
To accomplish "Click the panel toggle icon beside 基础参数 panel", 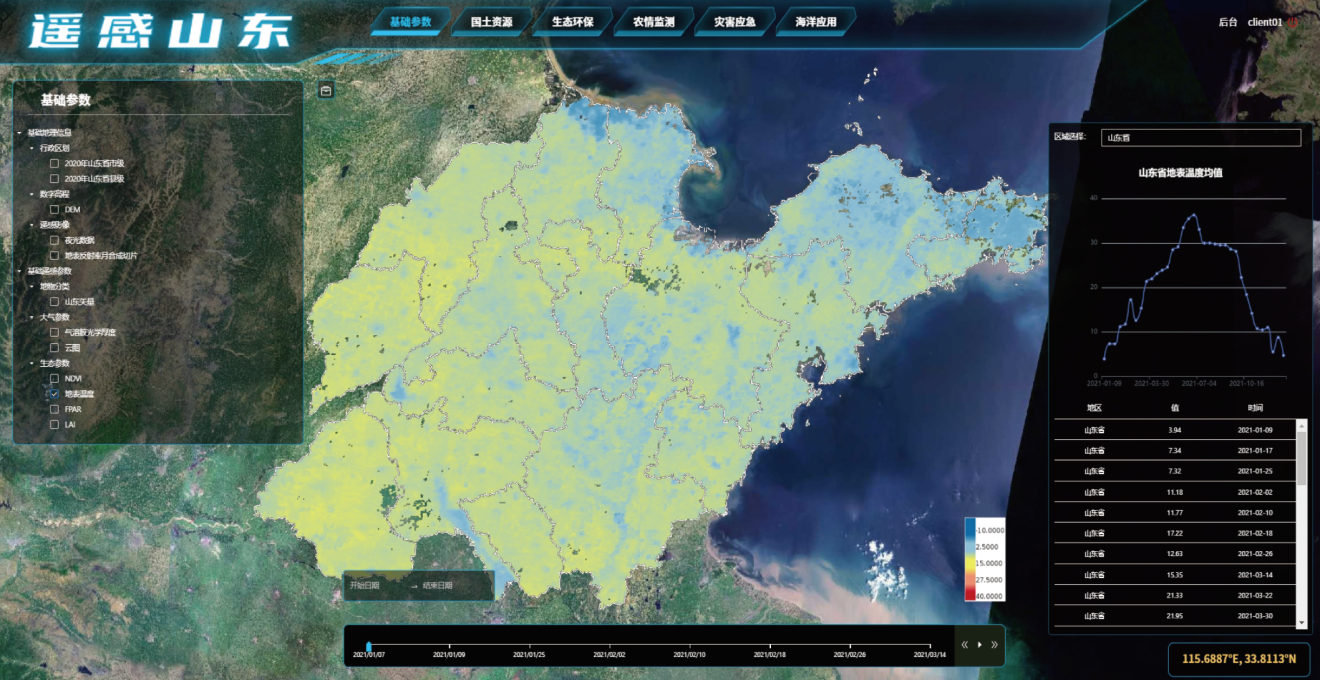I will coord(326,91).
